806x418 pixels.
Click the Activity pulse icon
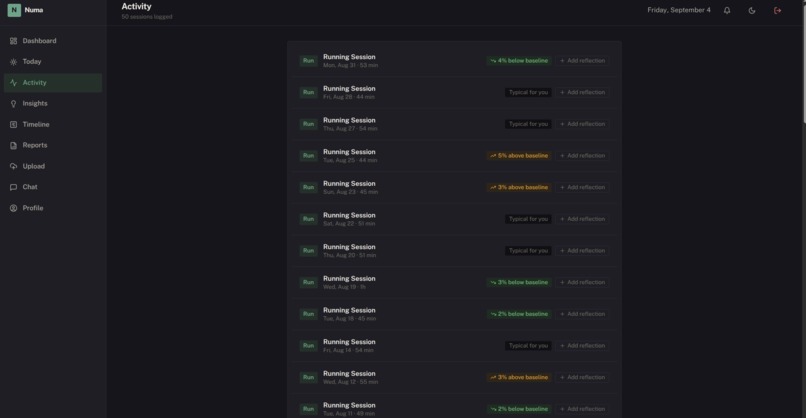pos(13,82)
